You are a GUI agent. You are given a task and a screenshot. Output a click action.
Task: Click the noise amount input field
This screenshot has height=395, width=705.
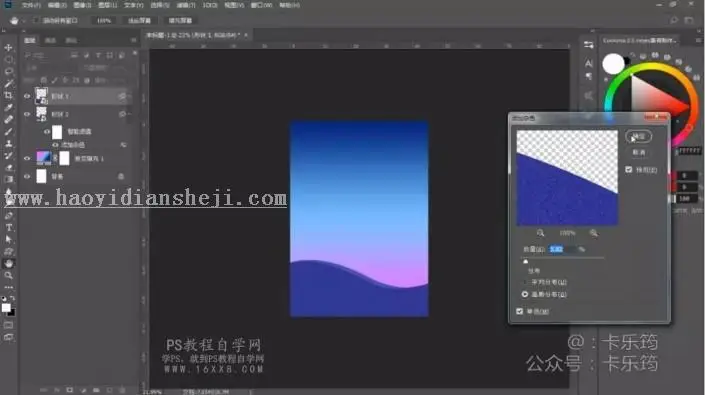(563, 249)
